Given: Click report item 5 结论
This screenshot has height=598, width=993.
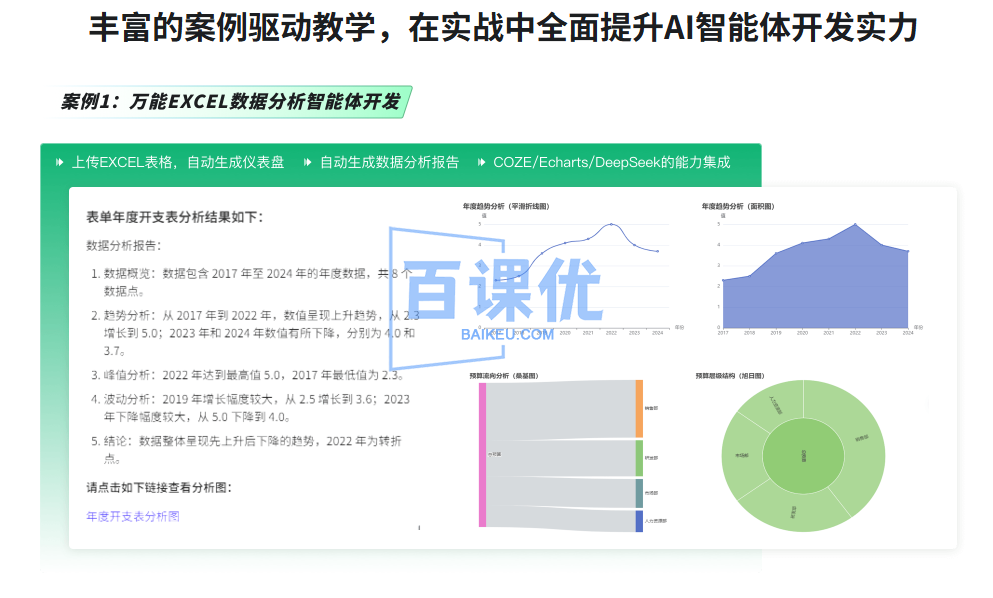Looking at the screenshot, I should pyautogui.click(x=247, y=449).
